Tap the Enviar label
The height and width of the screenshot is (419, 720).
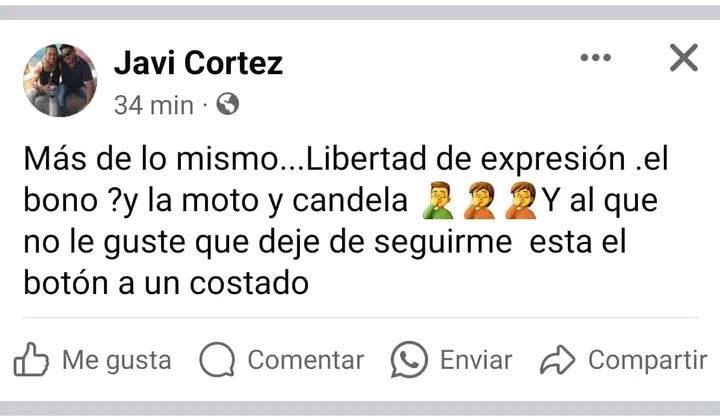tap(476, 360)
